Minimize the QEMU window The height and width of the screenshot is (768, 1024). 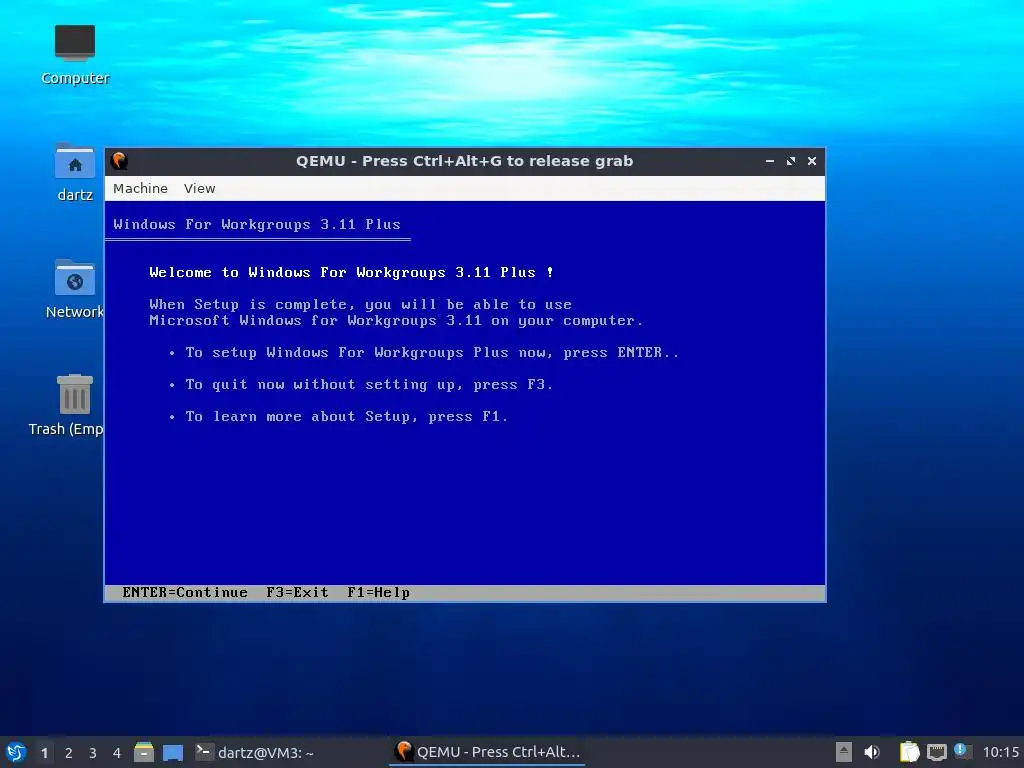point(770,161)
